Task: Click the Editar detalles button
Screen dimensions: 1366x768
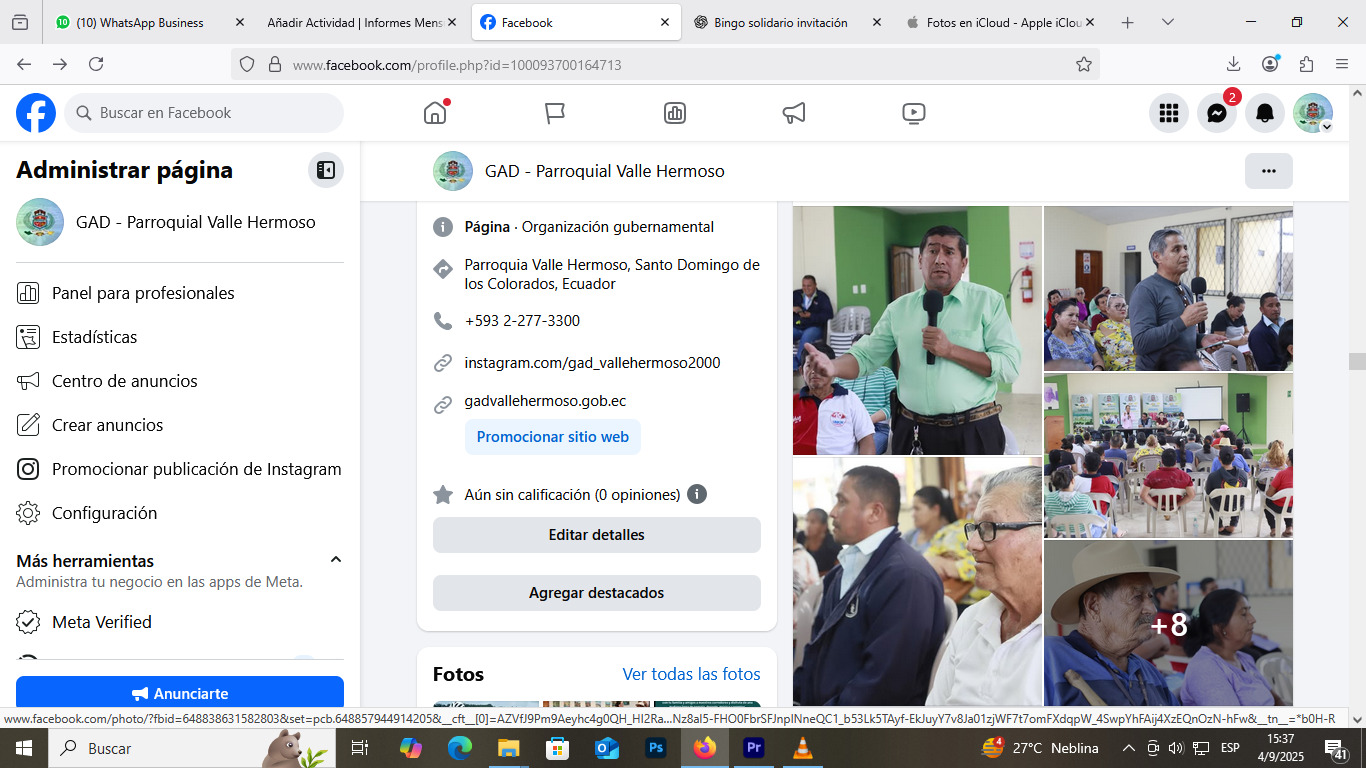Action: click(x=596, y=535)
